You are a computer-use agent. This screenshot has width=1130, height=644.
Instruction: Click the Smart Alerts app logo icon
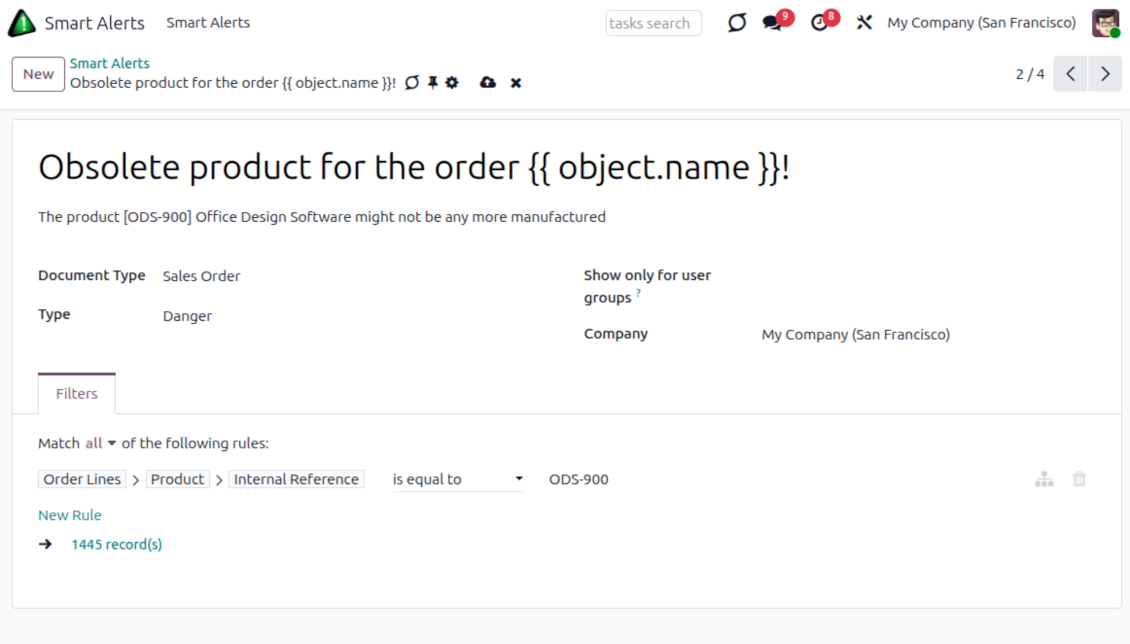pyautogui.click(x=22, y=23)
